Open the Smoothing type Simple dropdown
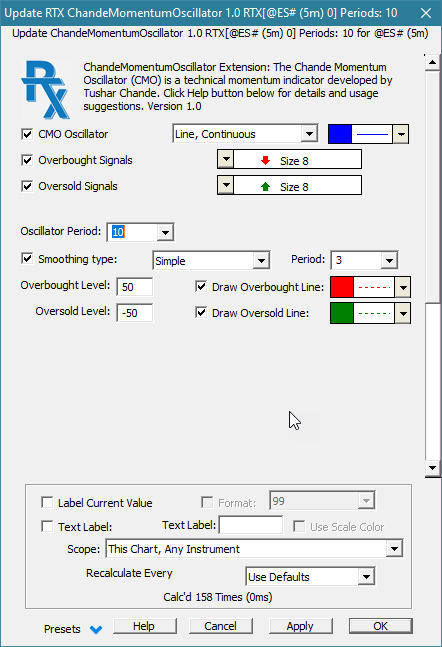Image resolution: width=442 pixels, height=647 pixels. click(x=261, y=261)
